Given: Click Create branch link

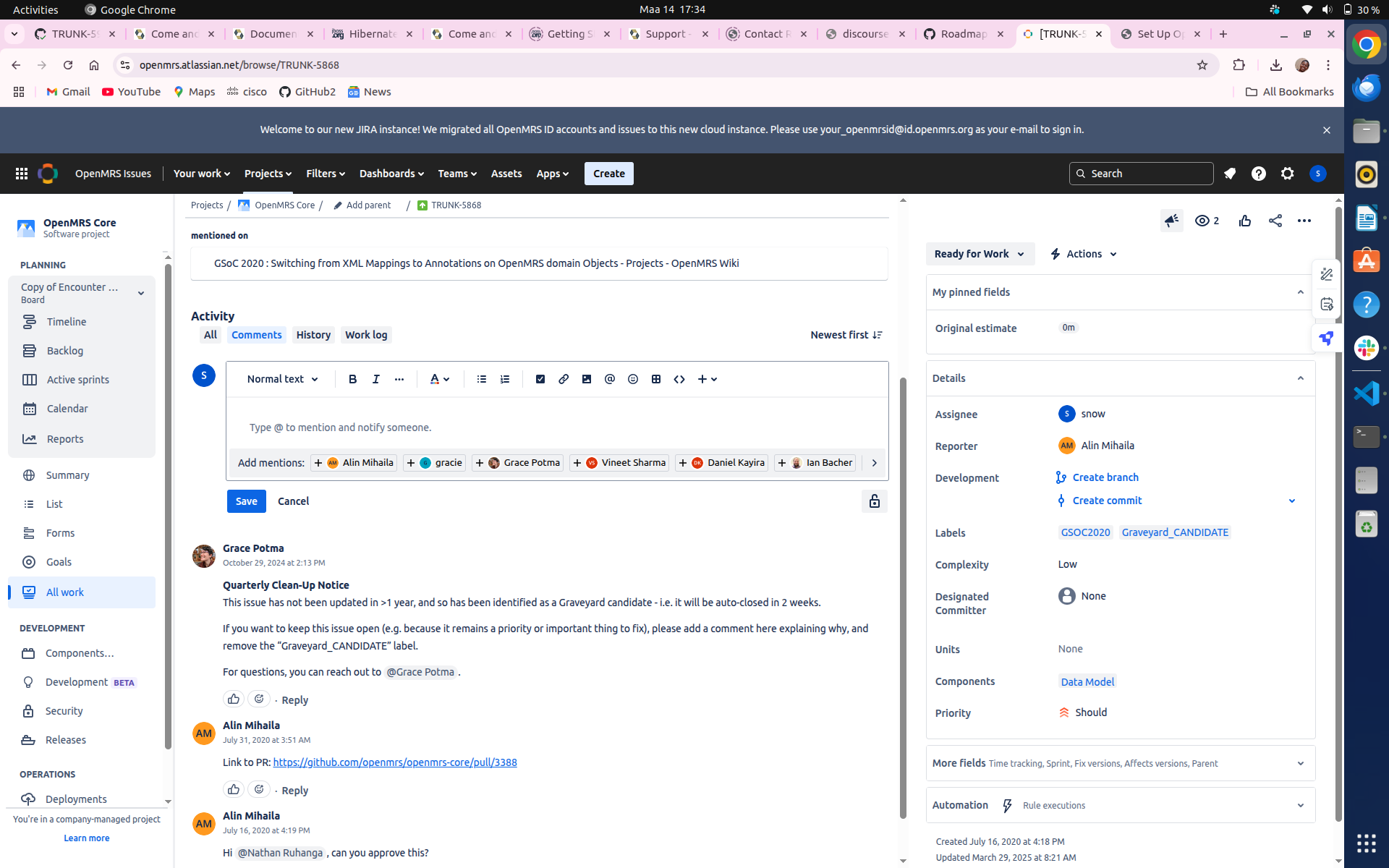Looking at the screenshot, I should (1105, 477).
